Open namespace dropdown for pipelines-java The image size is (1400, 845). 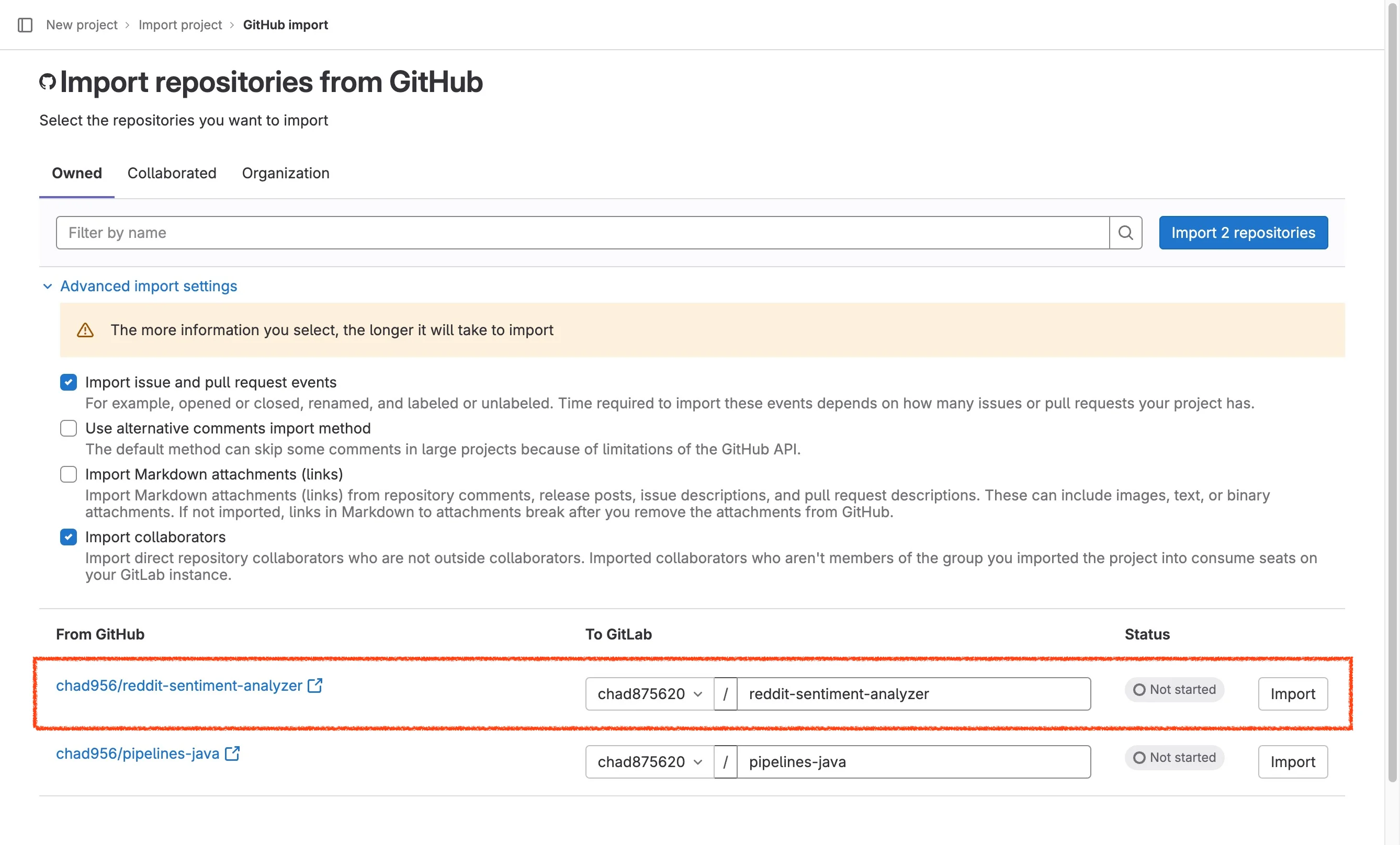[649, 762]
